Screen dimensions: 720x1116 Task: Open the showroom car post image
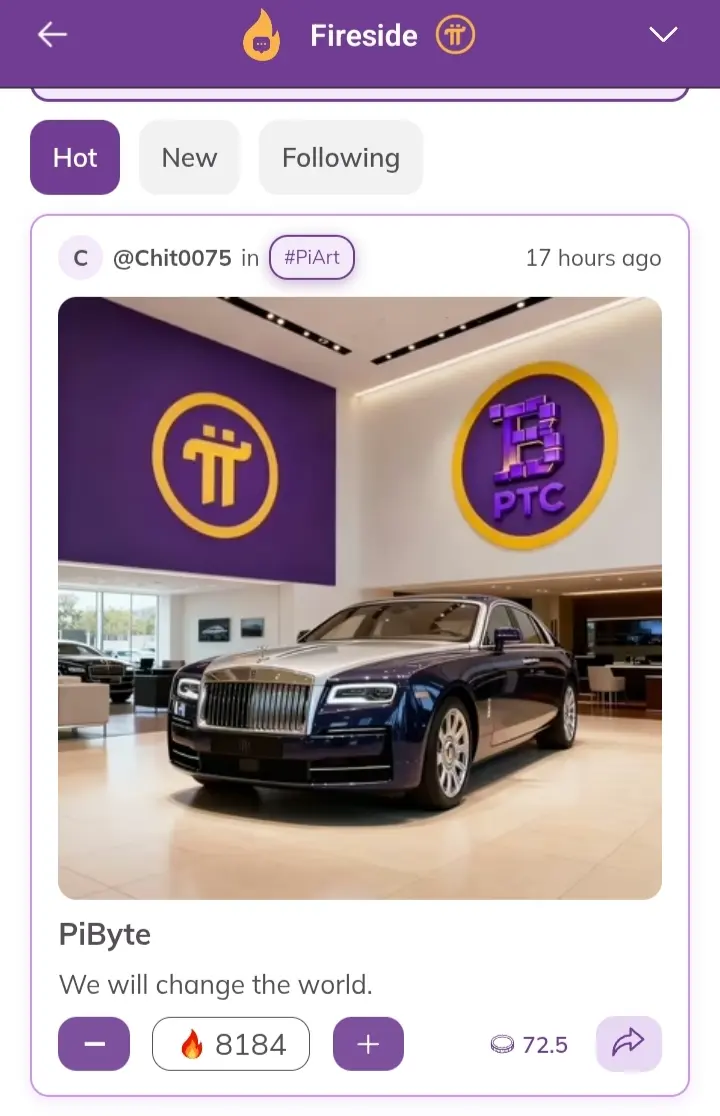[x=360, y=598]
